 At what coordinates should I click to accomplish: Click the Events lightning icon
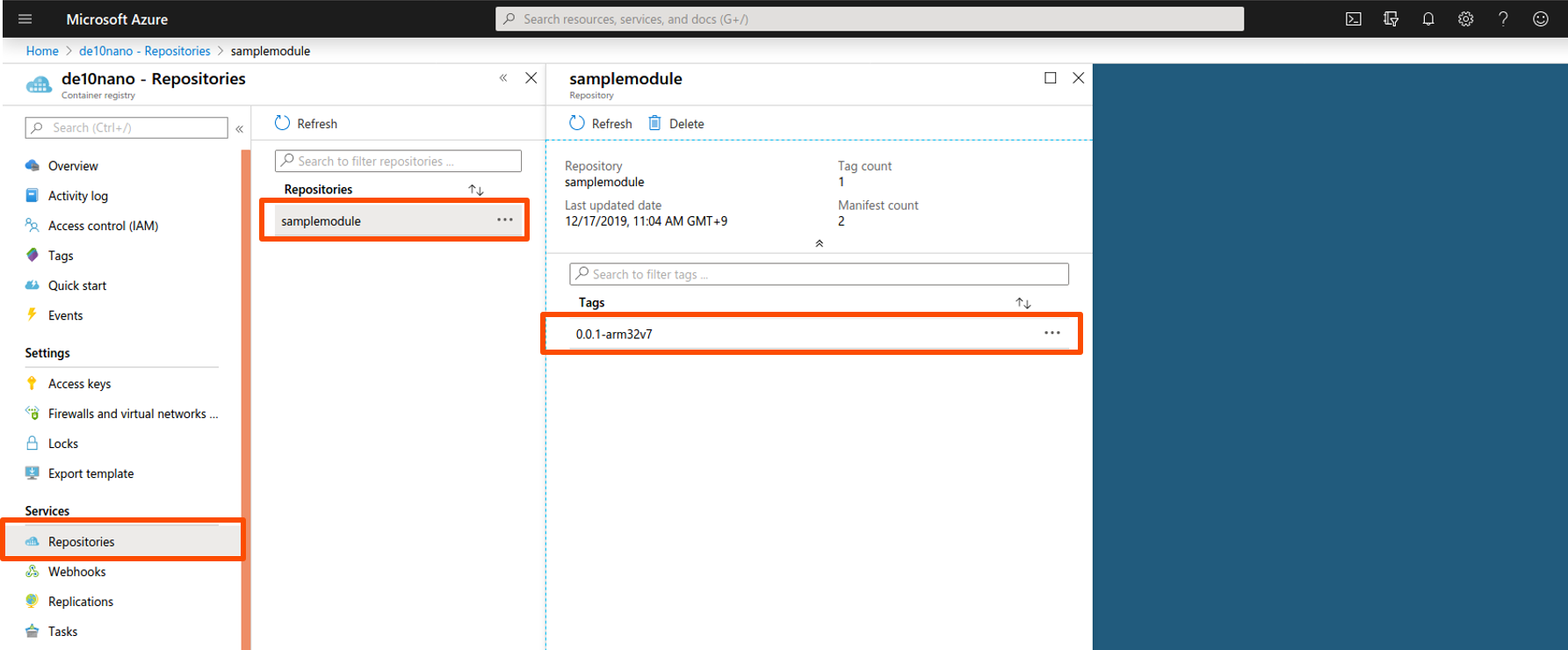coord(33,314)
